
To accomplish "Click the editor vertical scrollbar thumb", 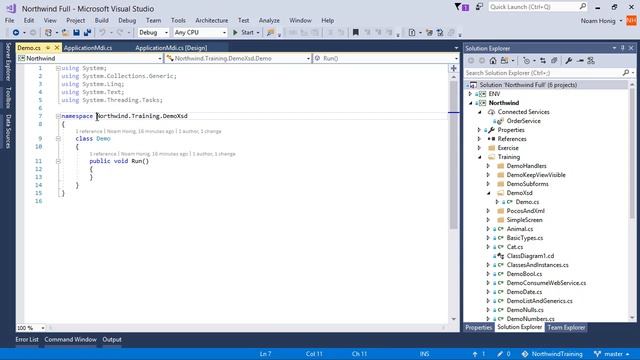I will pos(453,155).
